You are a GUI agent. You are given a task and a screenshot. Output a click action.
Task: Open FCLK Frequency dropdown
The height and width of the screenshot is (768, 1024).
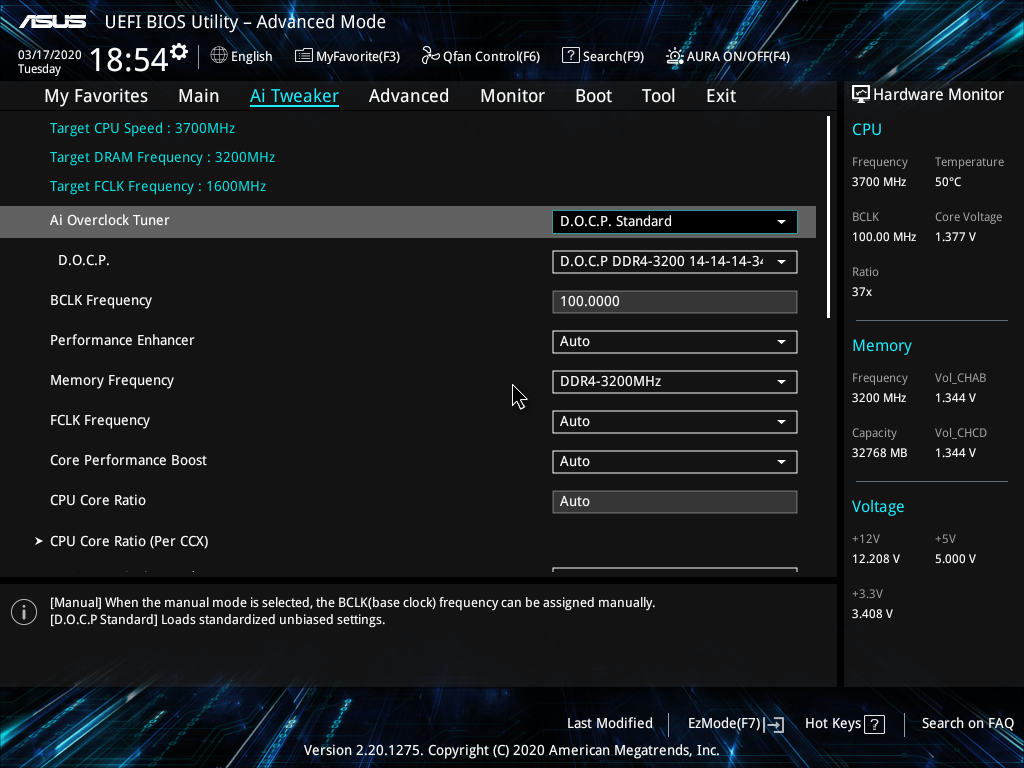tap(675, 422)
